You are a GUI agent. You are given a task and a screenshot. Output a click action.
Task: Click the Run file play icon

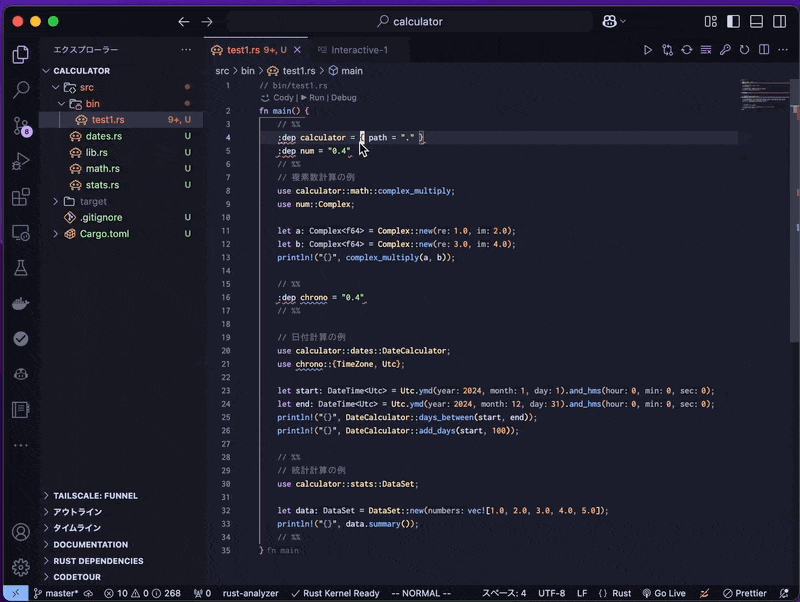click(x=647, y=50)
